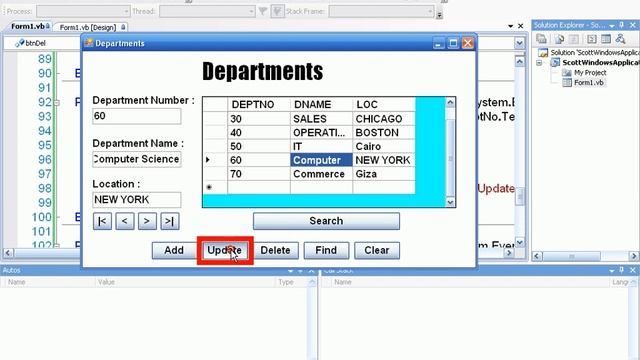Click the Departments form title bar icon
Screen dimensions: 640x360
coord(89,43)
